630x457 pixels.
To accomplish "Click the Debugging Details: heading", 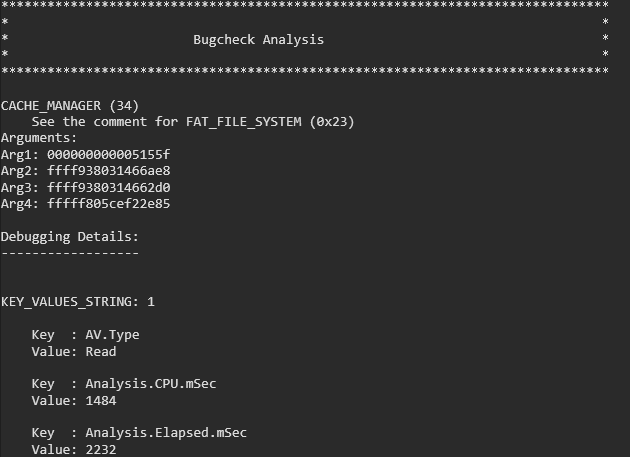I will (x=70, y=237).
